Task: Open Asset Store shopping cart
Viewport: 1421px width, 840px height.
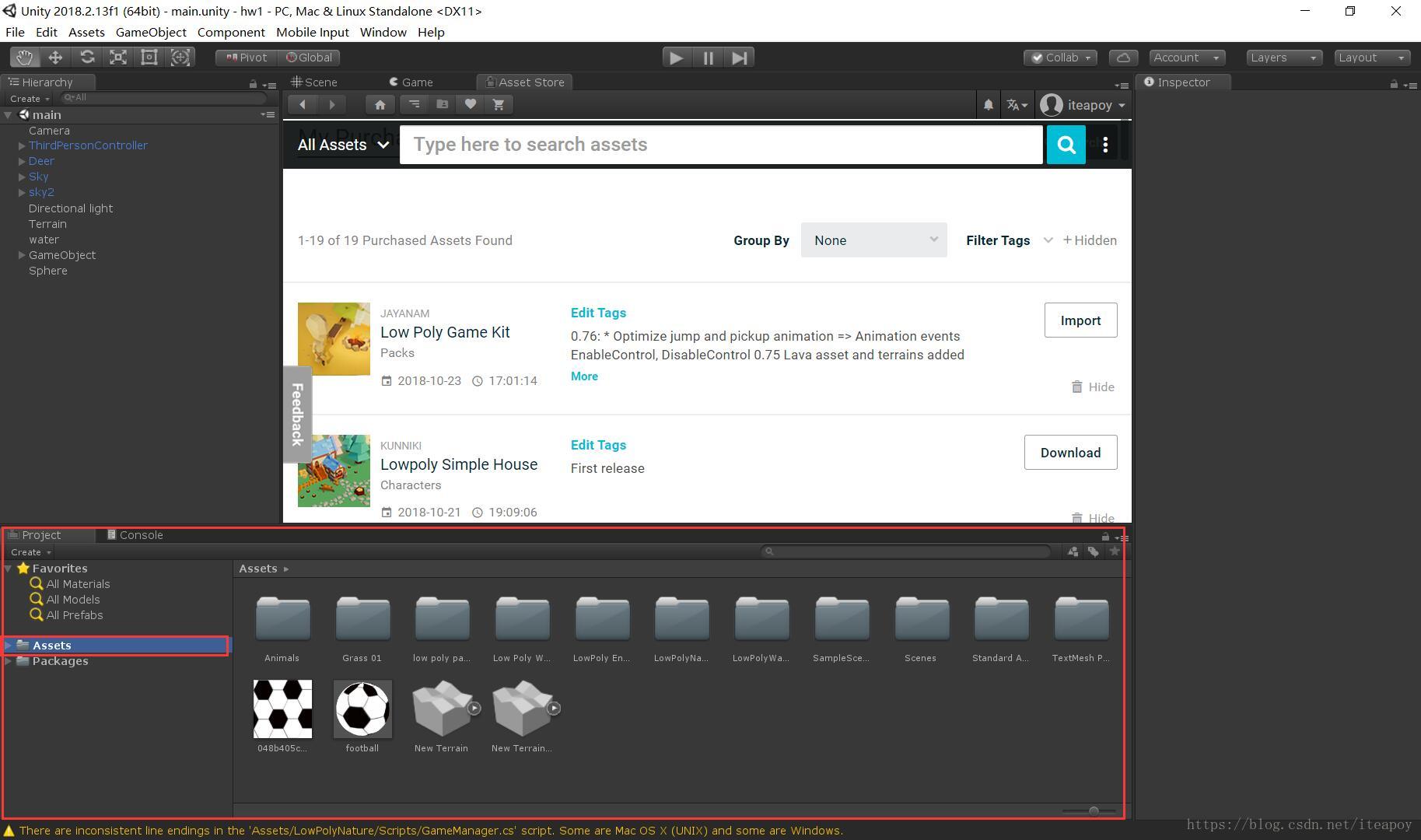Action: point(499,104)
